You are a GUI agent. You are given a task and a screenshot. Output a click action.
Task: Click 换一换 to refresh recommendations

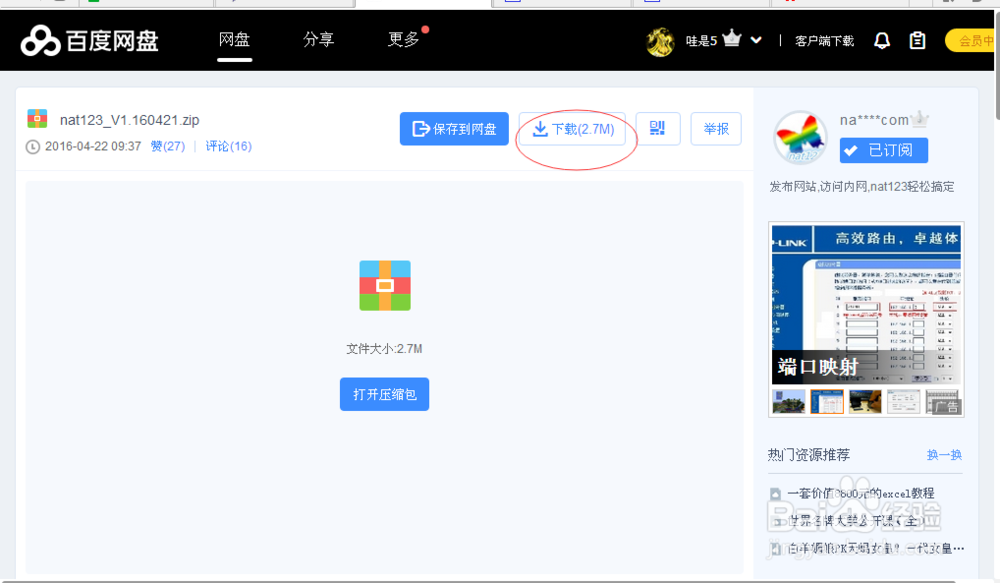(x=944, y=455)
